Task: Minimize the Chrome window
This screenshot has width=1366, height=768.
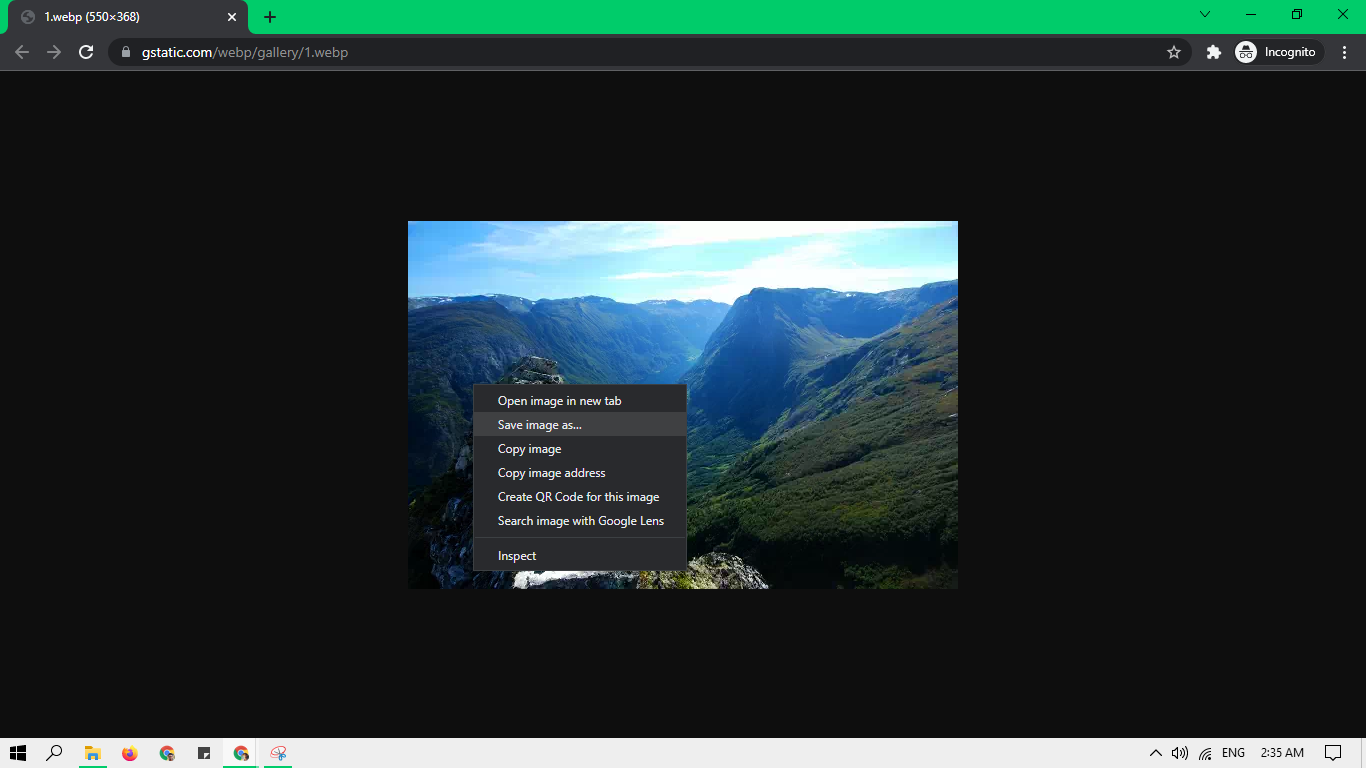Action: tap(1251, 15)
